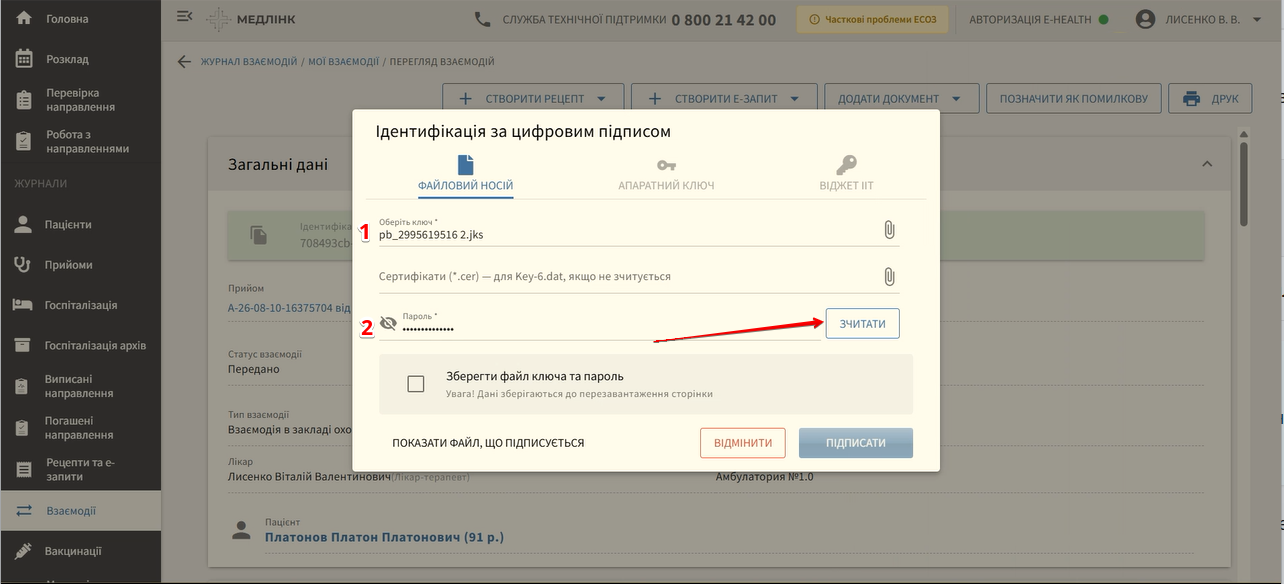
Task: Open patient link Платонов Платон Платонович
Action: (x=384, y=537)
